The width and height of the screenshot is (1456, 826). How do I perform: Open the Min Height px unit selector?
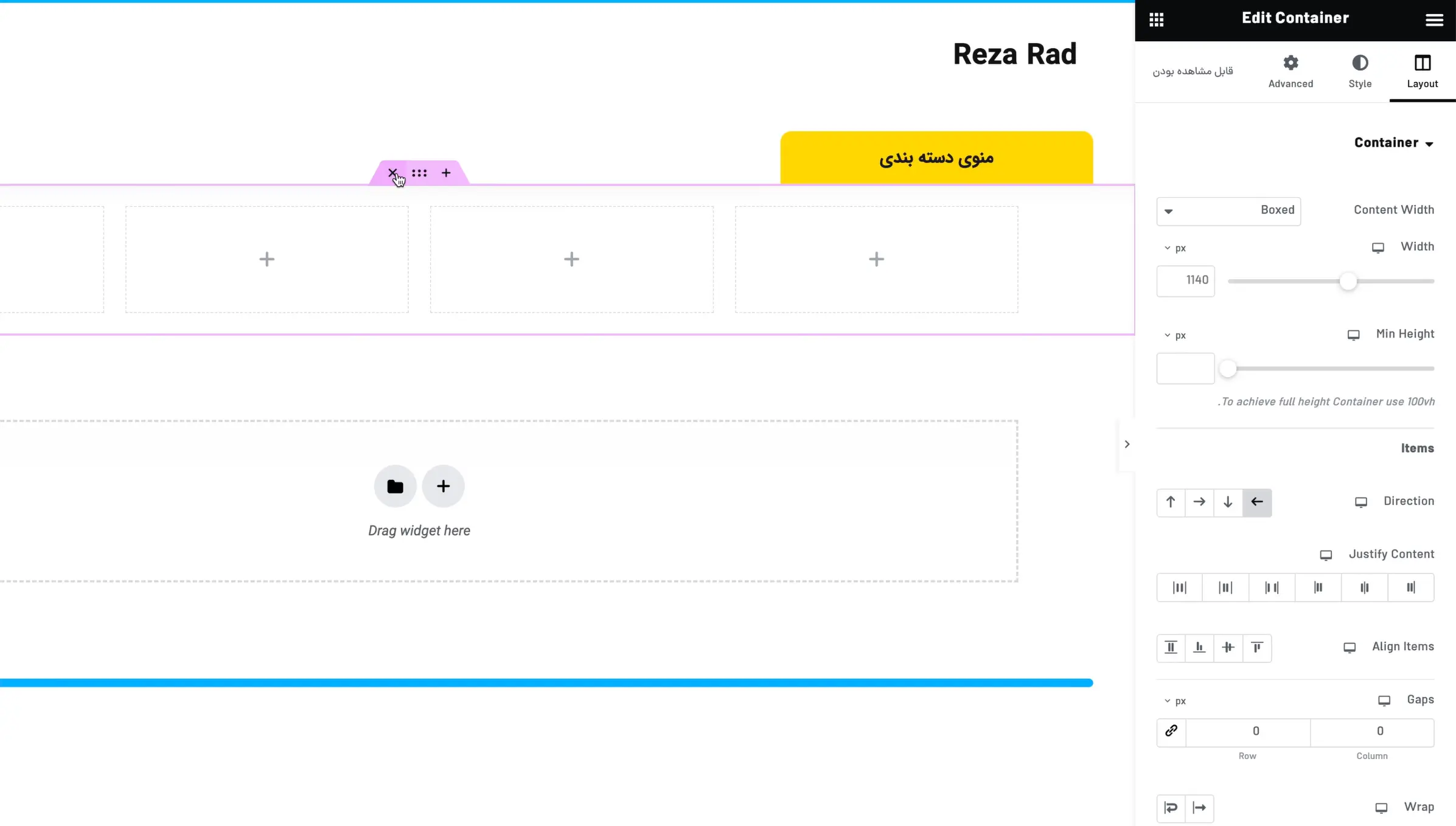click(1175, 335)
